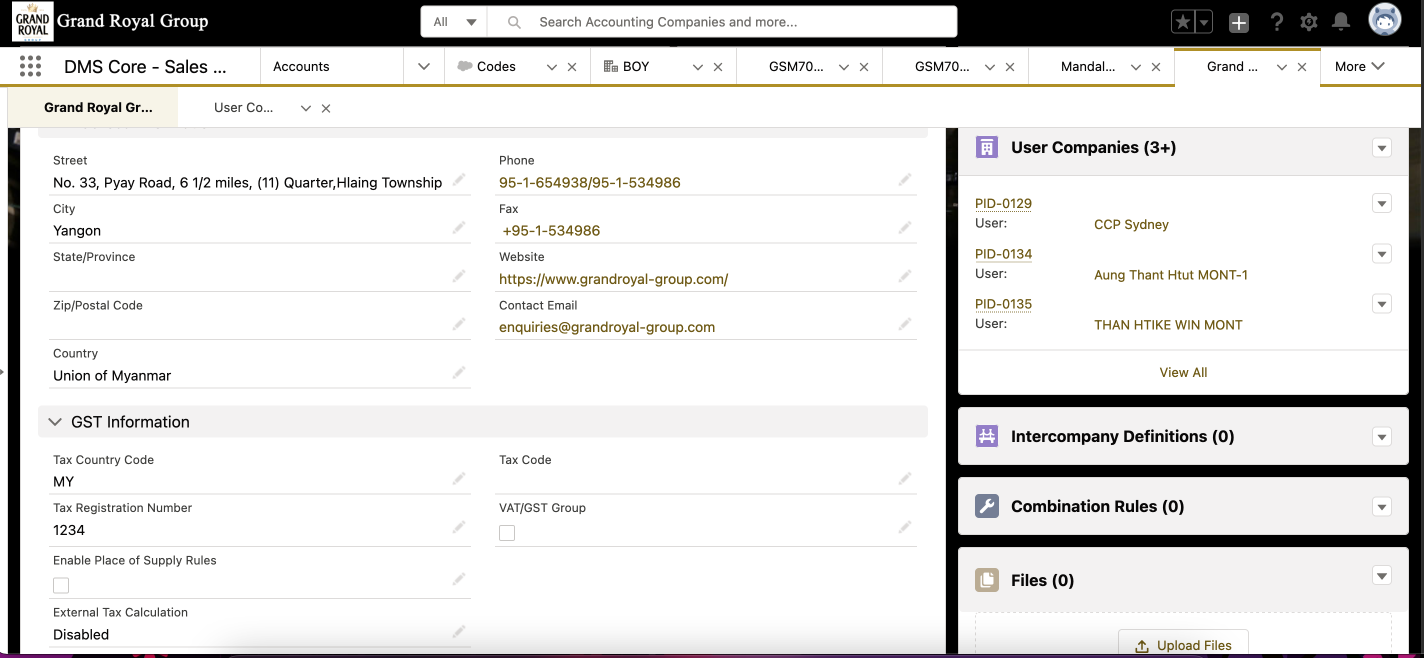
Task: Click the Upload Files button
Action: pos(1183,645)
